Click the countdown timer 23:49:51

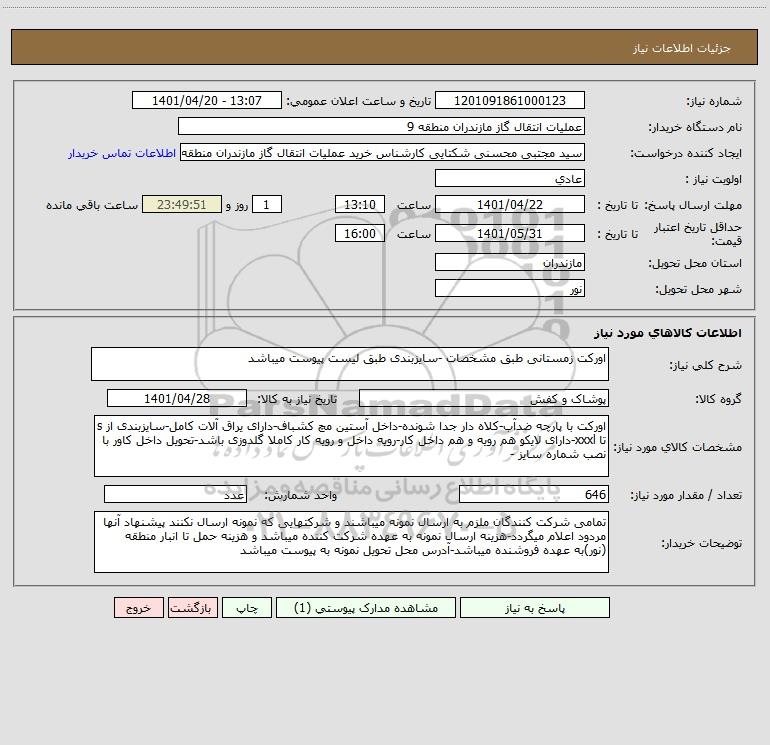tap(182, 204)
